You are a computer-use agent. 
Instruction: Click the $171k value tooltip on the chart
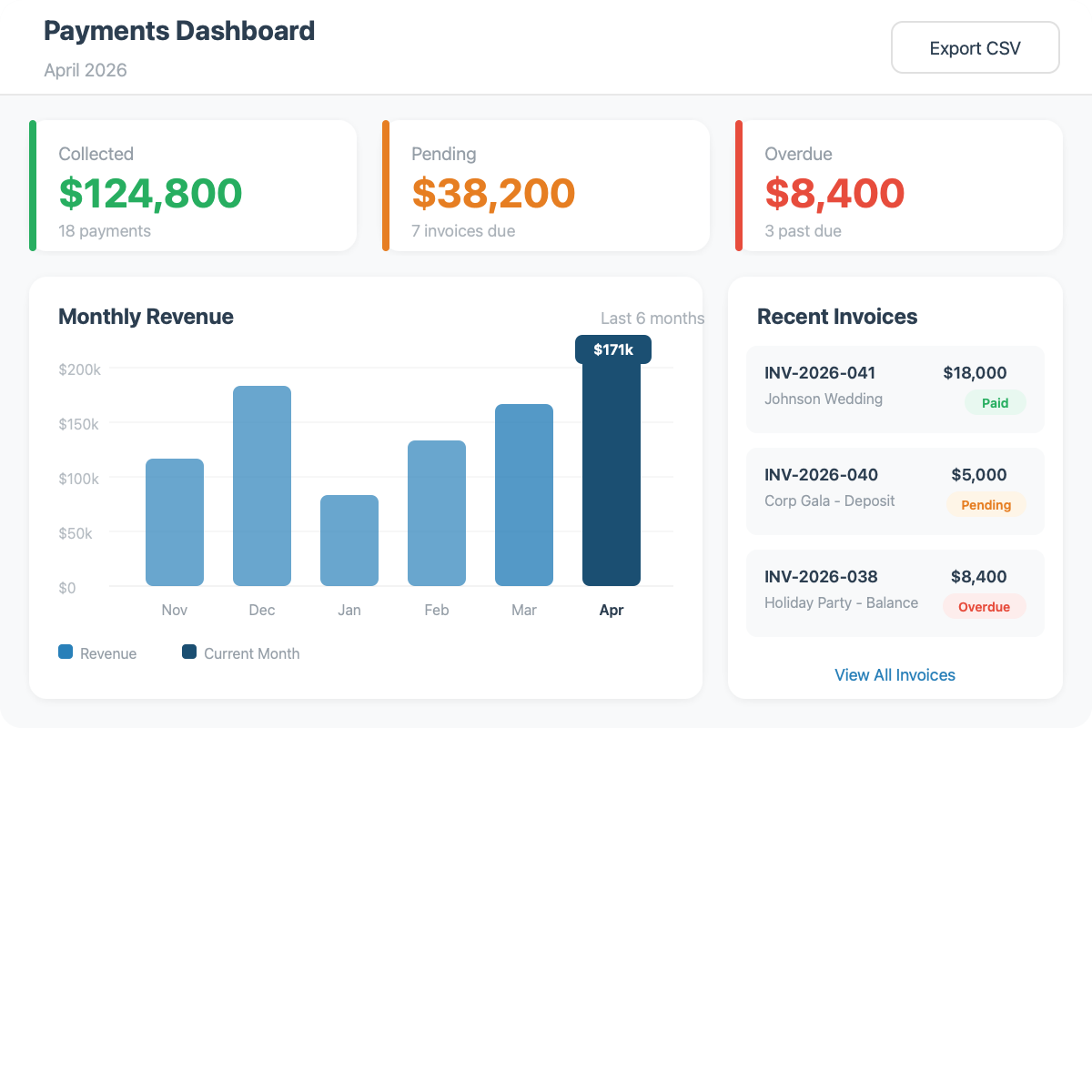click(612, 349)
